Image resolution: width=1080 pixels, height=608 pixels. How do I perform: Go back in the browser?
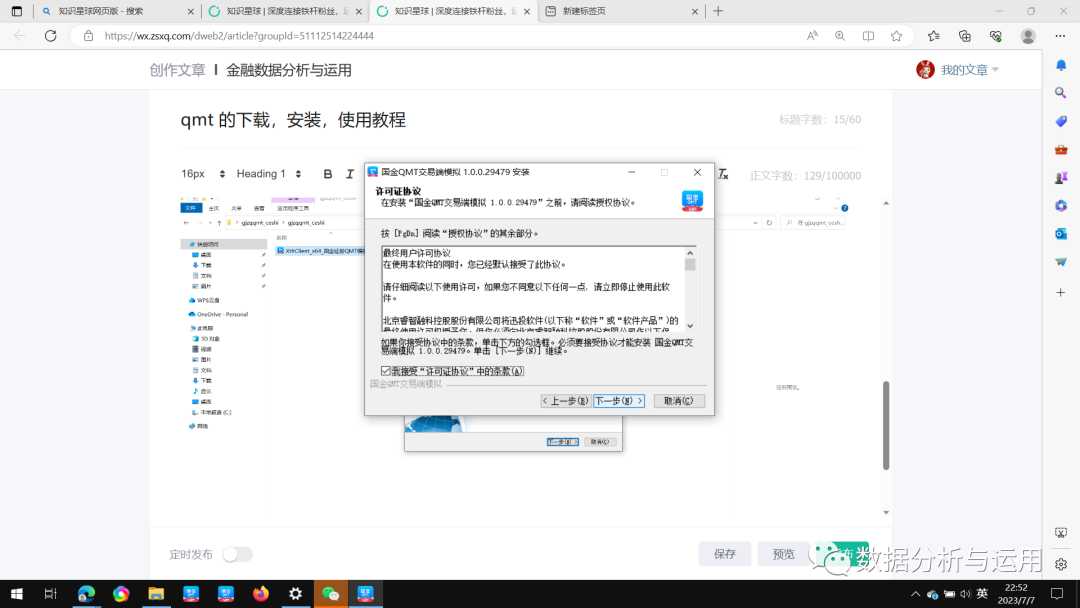[19, 36]
